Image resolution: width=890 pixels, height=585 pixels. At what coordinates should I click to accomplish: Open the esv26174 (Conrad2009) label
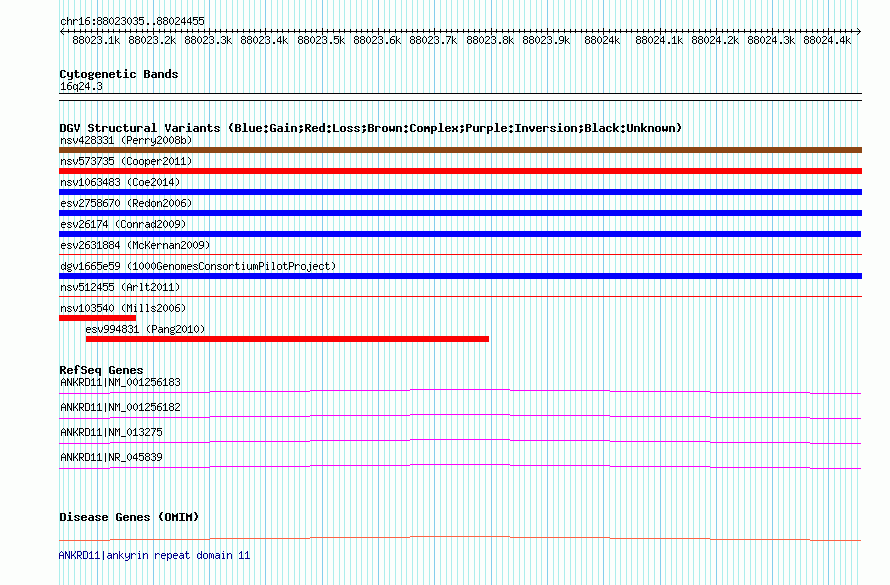(123, 225)
